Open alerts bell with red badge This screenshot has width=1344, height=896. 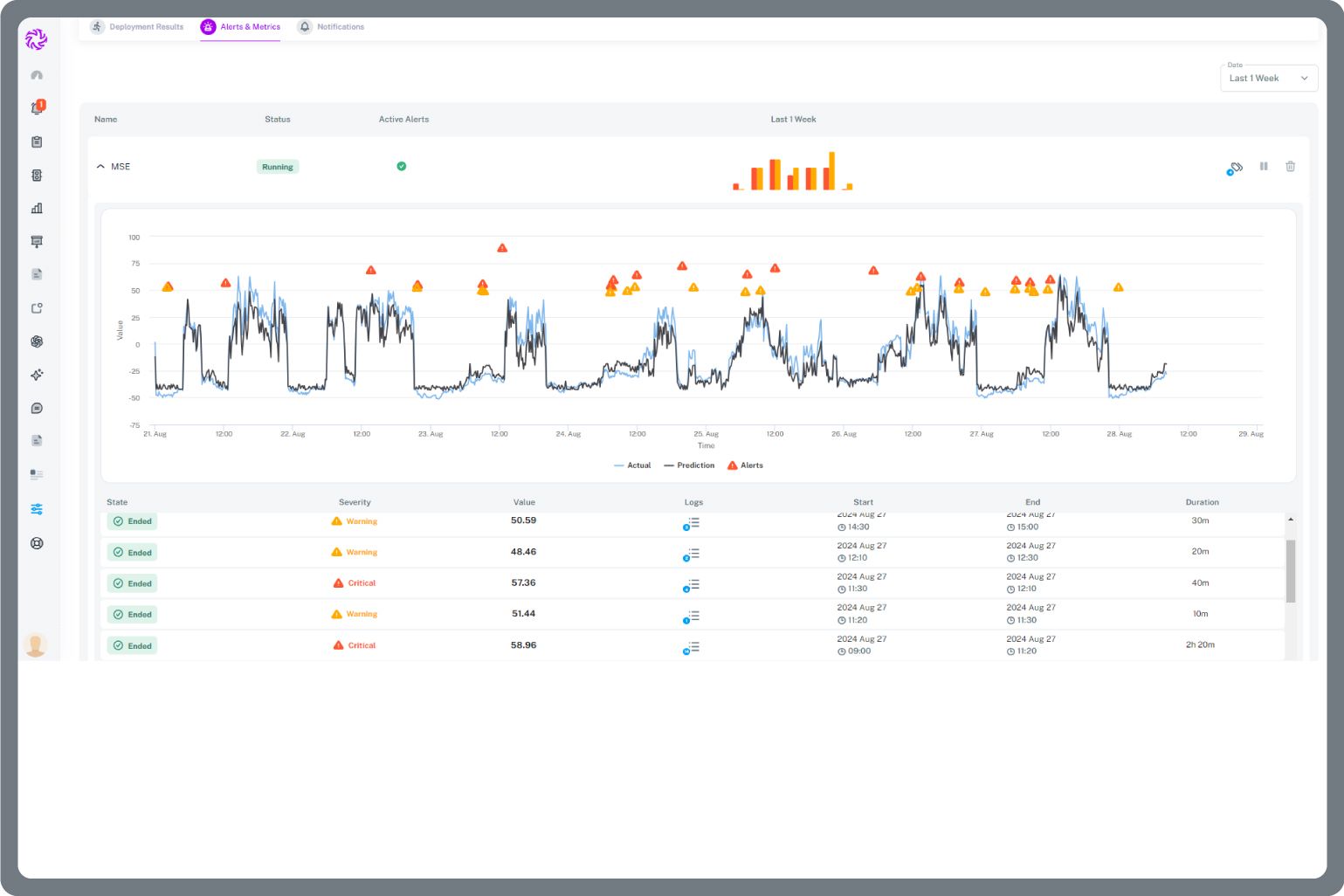[37, 107]
